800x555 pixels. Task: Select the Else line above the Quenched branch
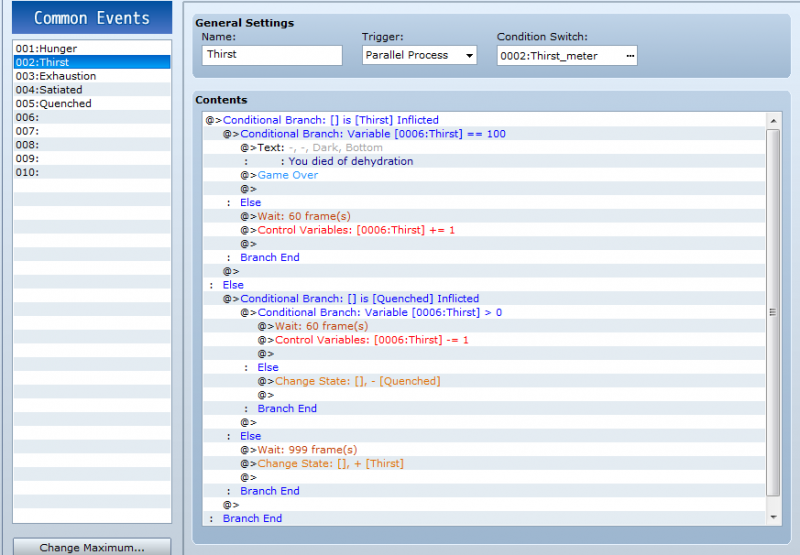(484, 285)
